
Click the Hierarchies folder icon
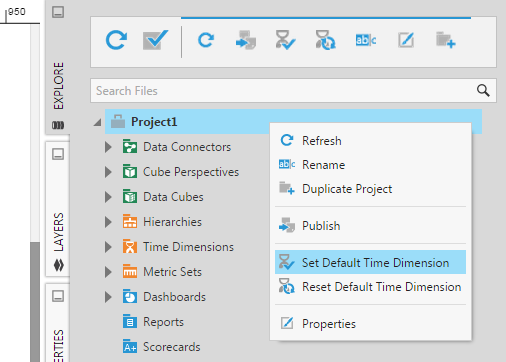point(130,221)
